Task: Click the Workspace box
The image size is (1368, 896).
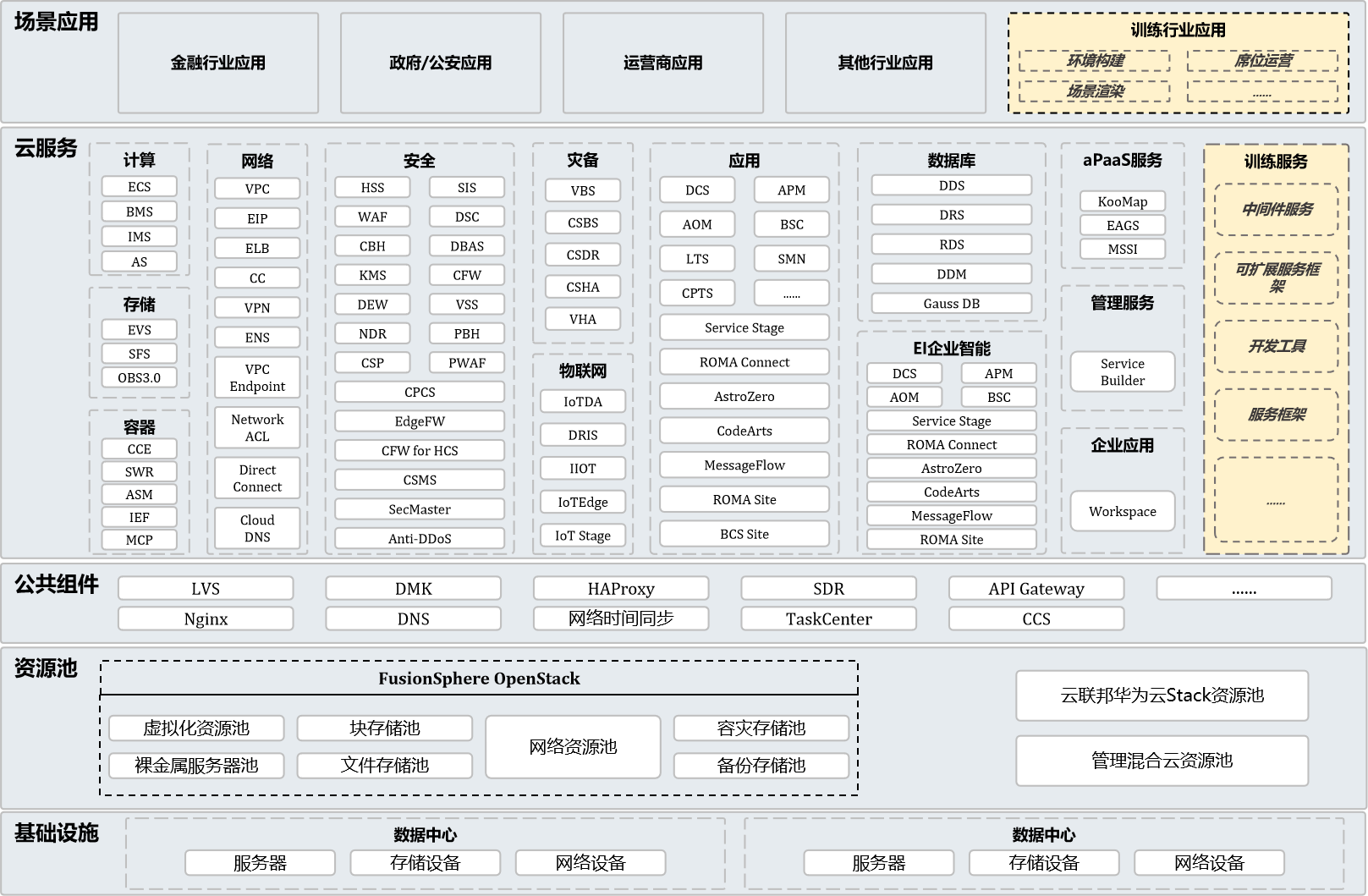Action: pyautogui.click(x=1123, y=511)
